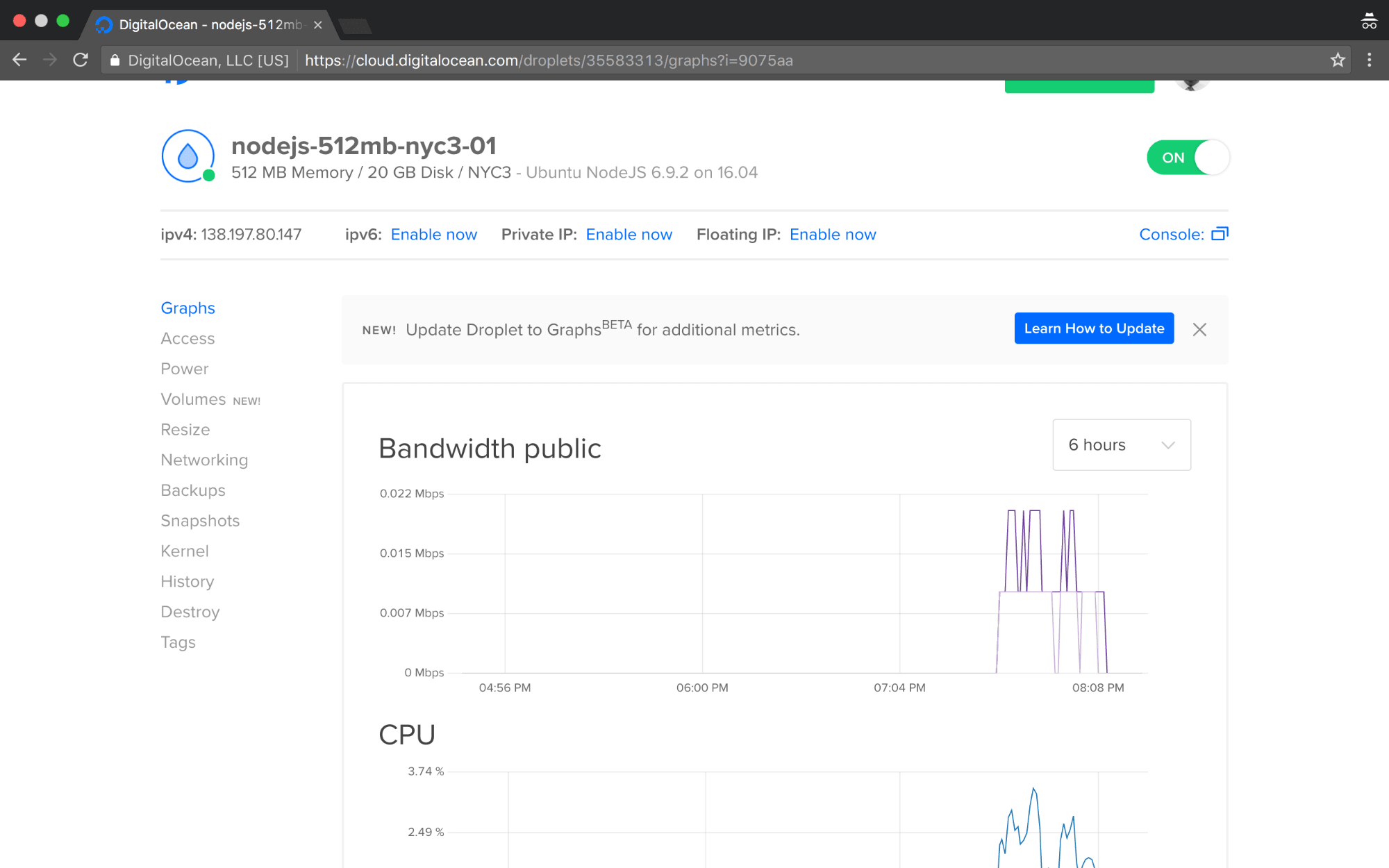This screenshot has width=1389, height=868.
Task: Click the 3.74 % CPU axis label
Action: (426, 771)
